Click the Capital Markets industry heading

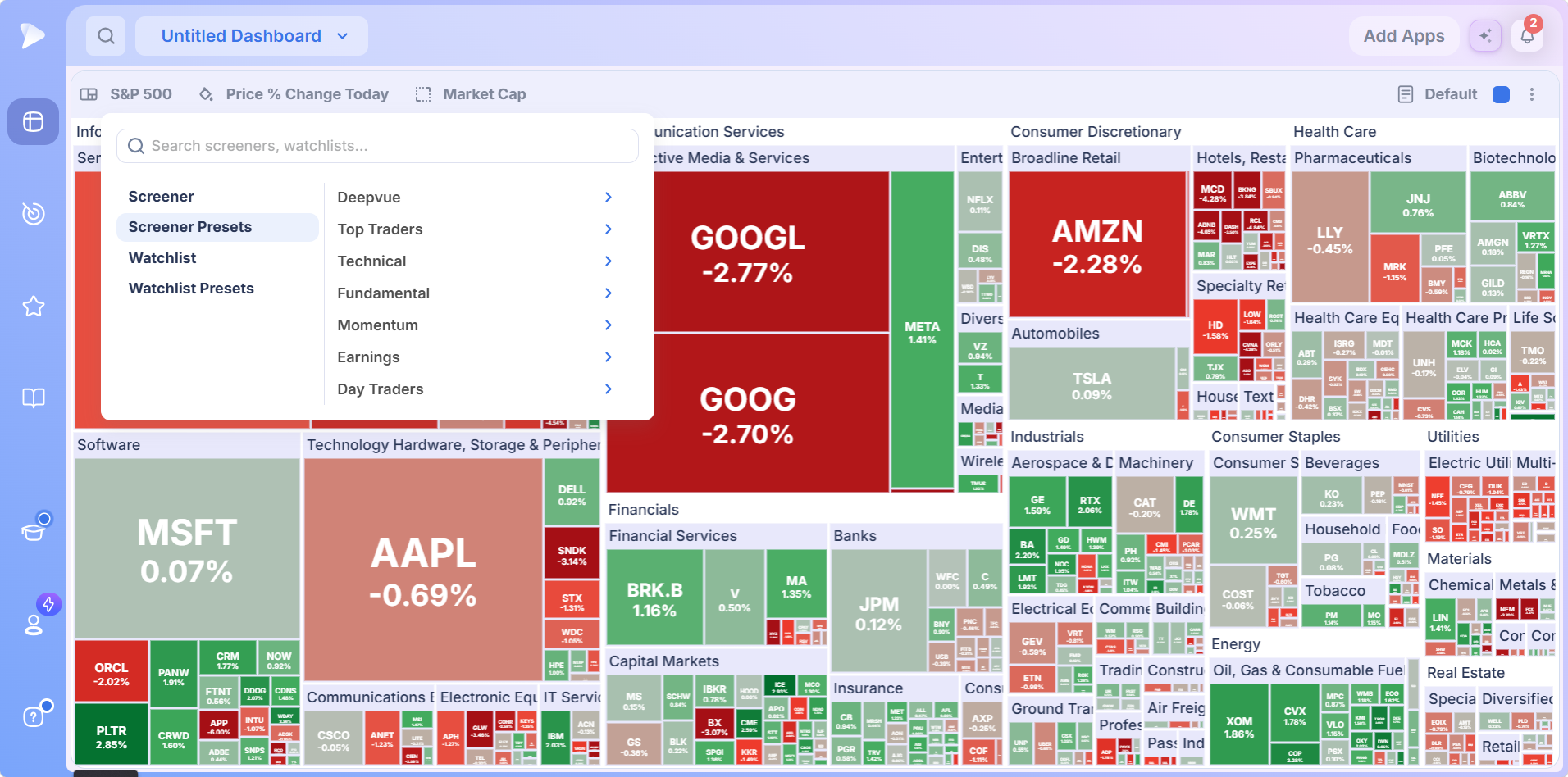click(x=663, y=661)
